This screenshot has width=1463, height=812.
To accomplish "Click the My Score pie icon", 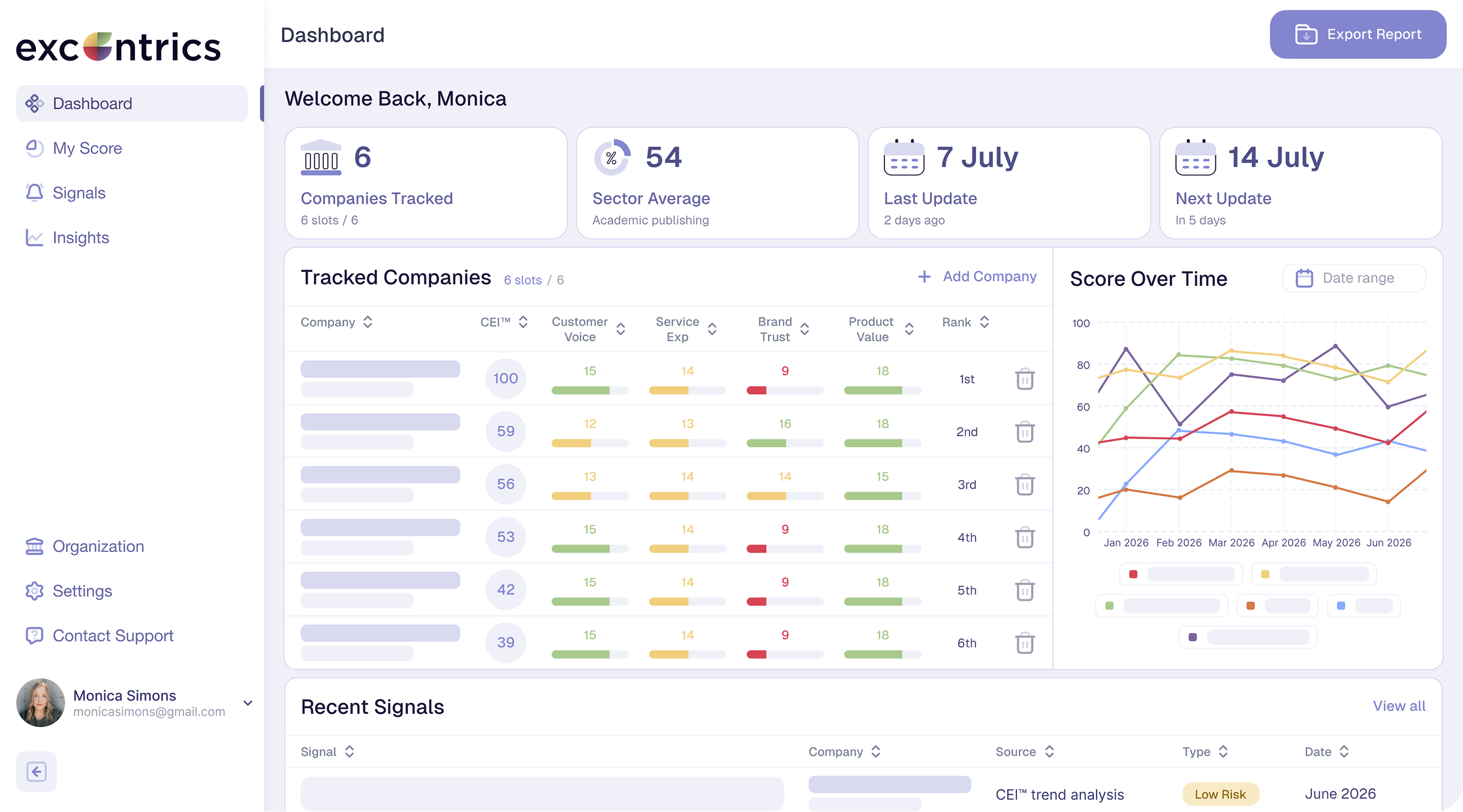I will [x=34, y=148].
